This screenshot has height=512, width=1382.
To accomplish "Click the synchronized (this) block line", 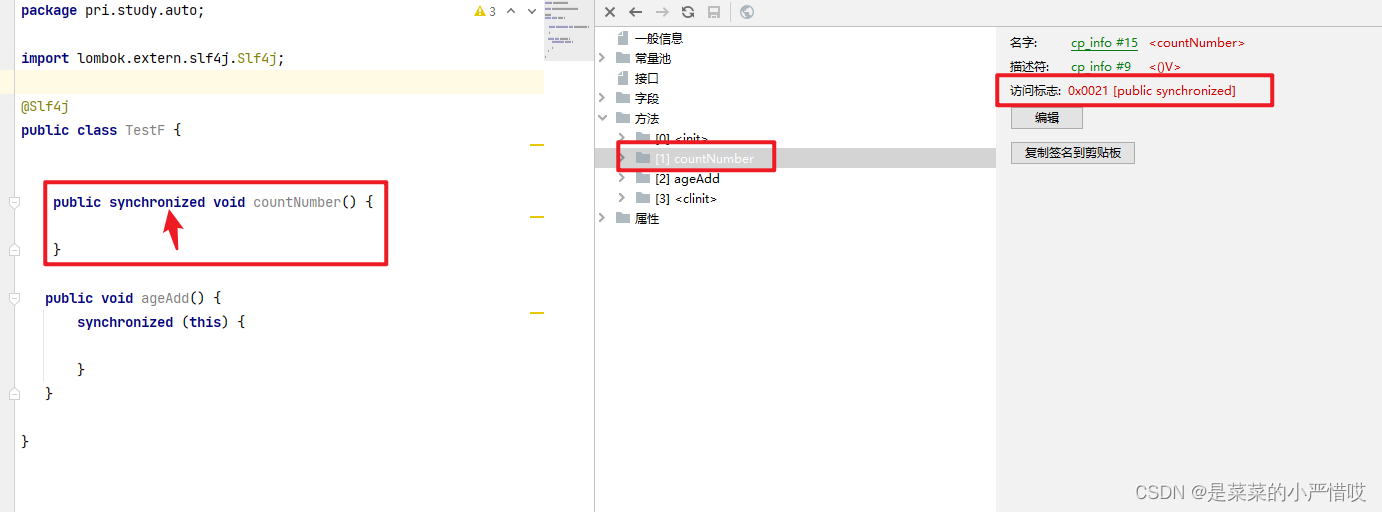I will (161, 322).
